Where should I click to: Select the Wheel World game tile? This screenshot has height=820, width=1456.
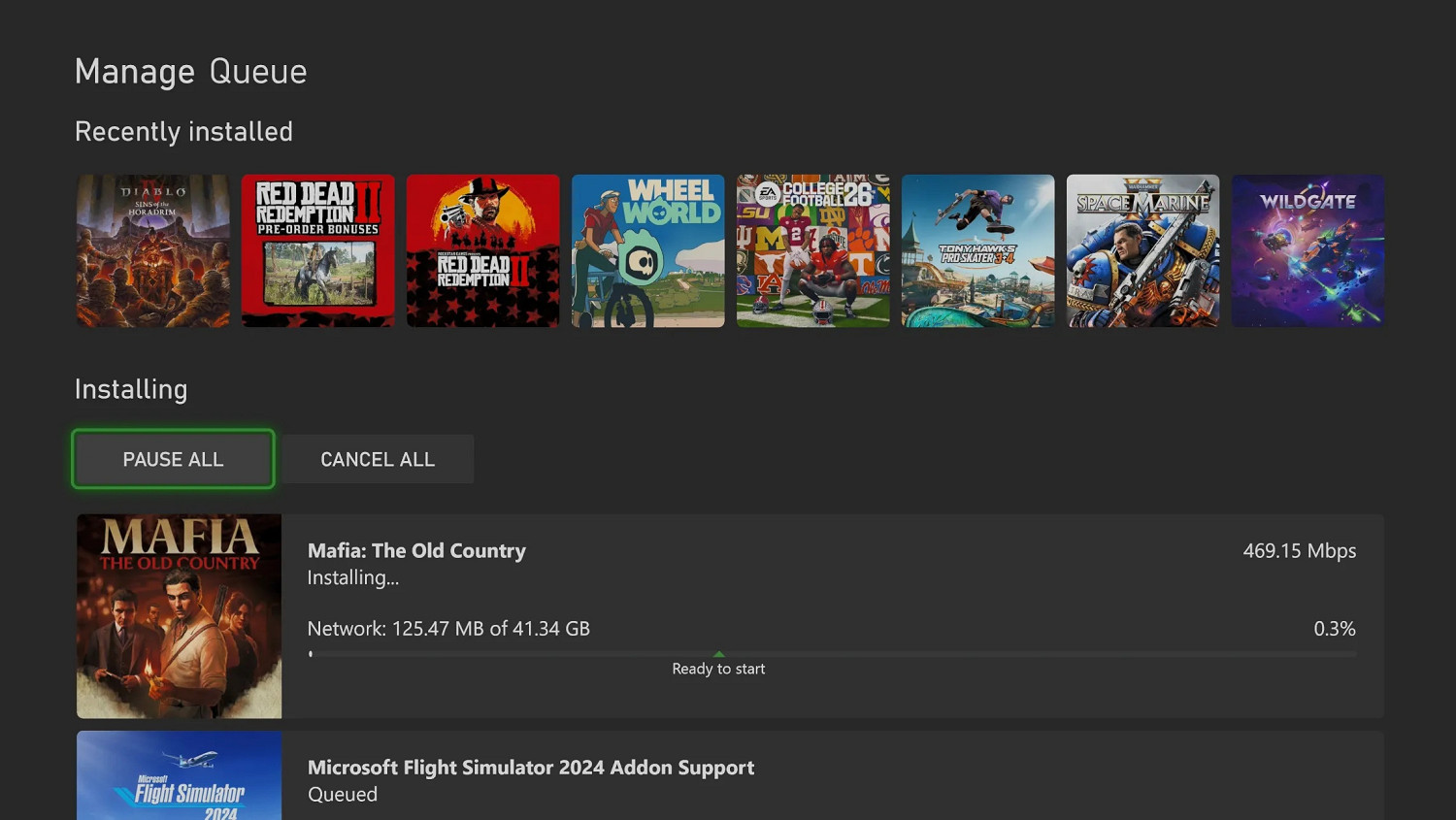[x=648, y=250]
